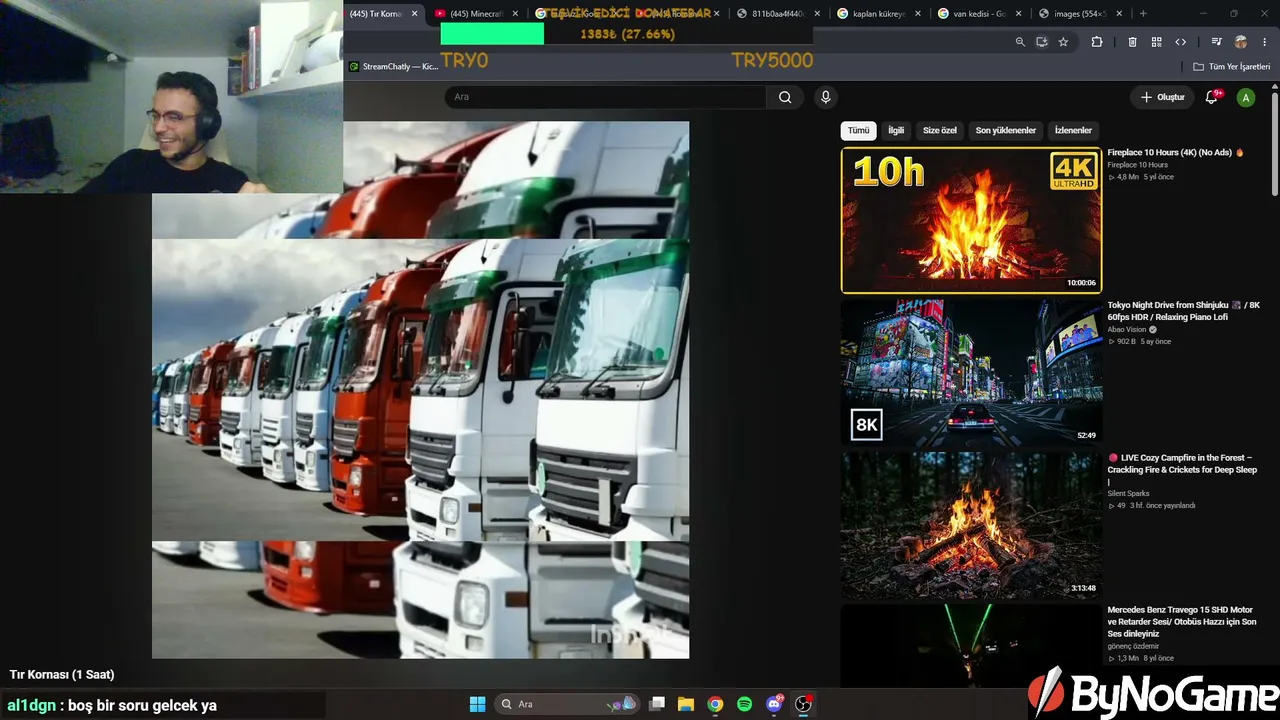The width and height of the screenshot is (1280, 720).
Task: Select the Tümü filter chip
Action: [859, 130]
